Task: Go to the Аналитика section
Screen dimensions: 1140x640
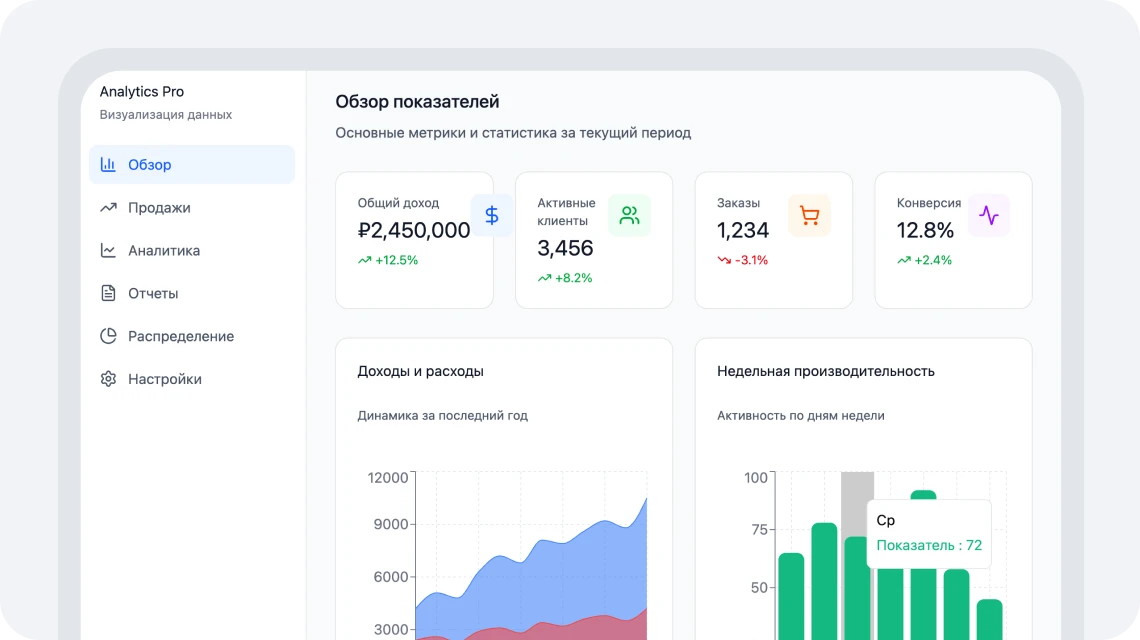Action: click(x=164, y=251)
